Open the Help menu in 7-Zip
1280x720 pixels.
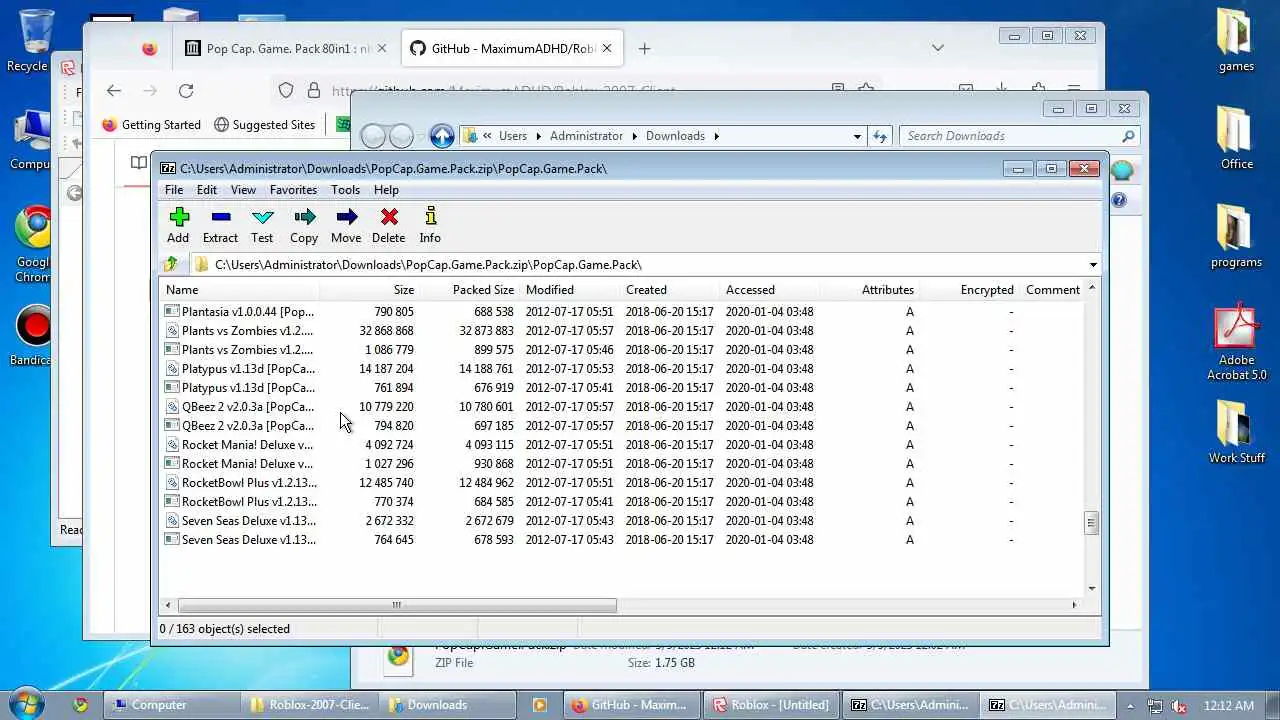386,190
